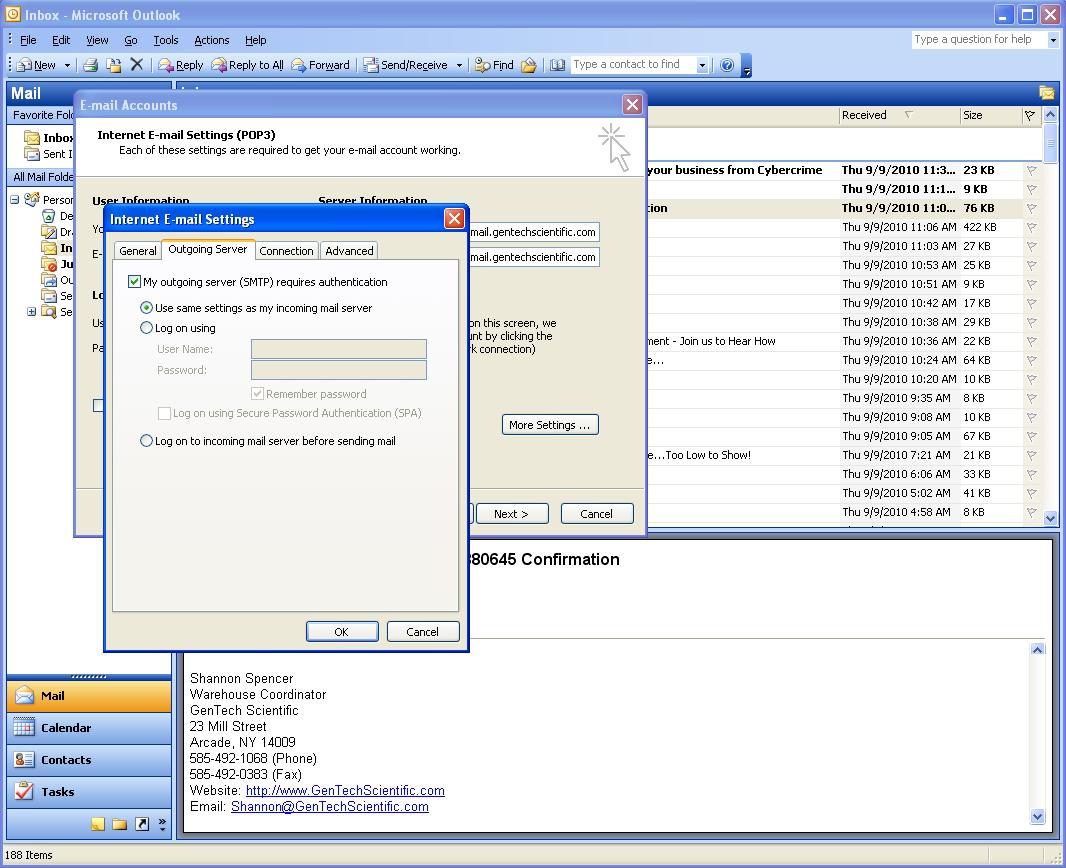
Task: Click the flag on the 422 KB message
Action: pos(1031,227)
